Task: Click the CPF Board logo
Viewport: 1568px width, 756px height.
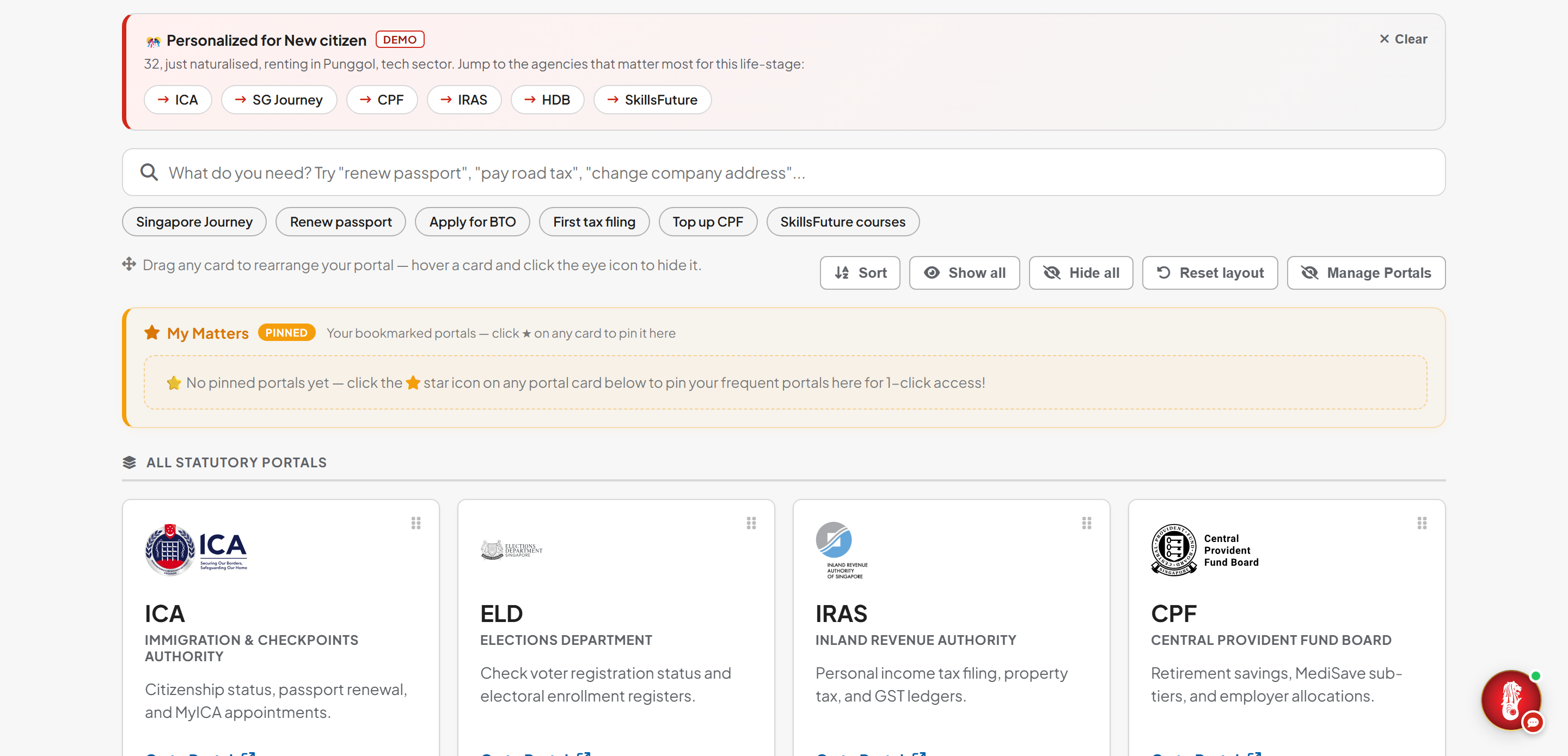Action: (1205, 550)
